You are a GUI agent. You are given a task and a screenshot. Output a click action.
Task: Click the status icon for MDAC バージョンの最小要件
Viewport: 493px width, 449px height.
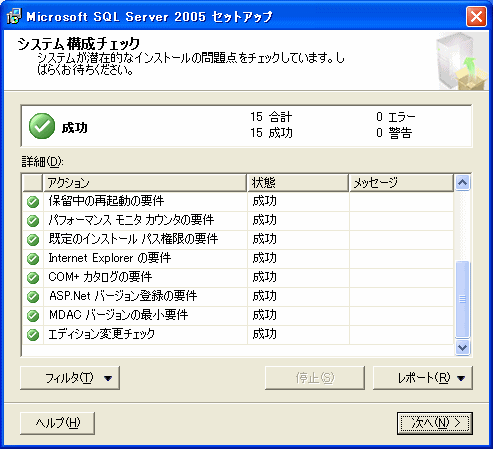pos(33,316)
